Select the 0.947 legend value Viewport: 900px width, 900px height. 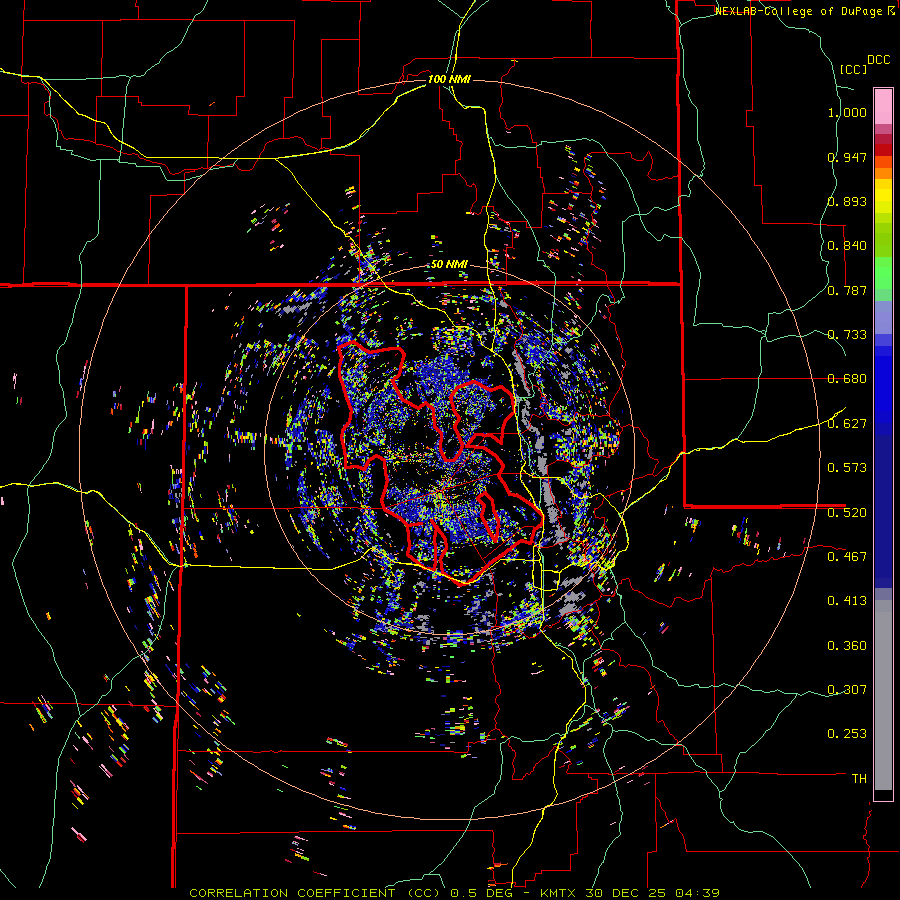[847, 157]
